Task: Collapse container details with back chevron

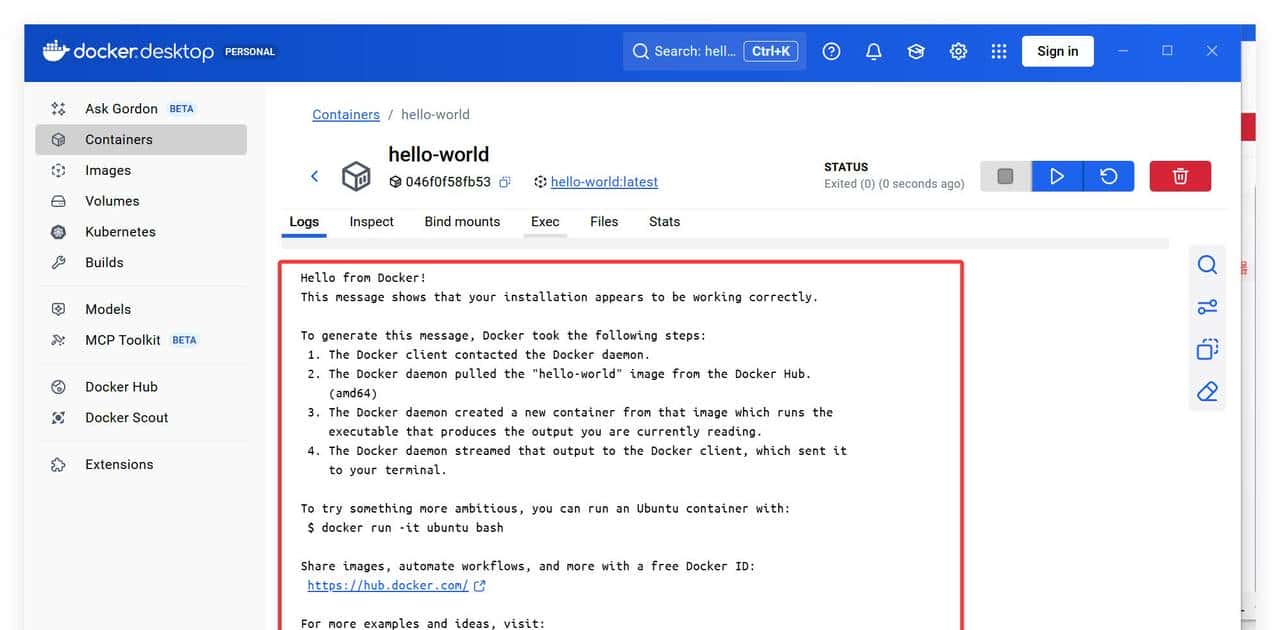Action: point(314,175)
